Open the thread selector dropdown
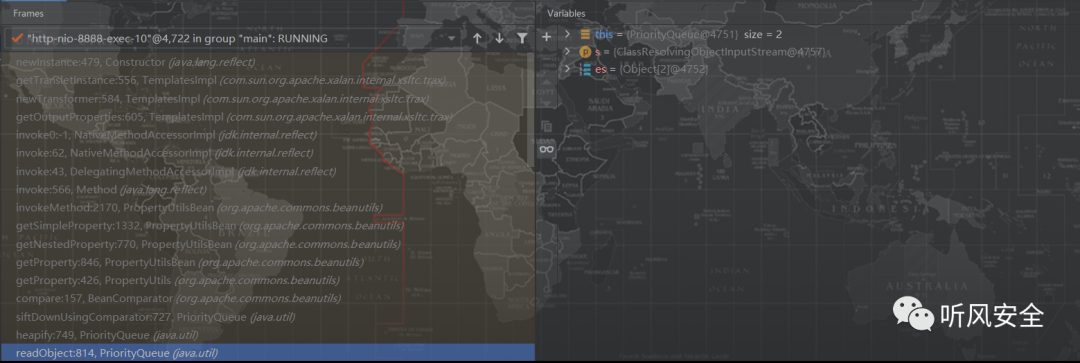1080x363 pixels. coord(234,39)
